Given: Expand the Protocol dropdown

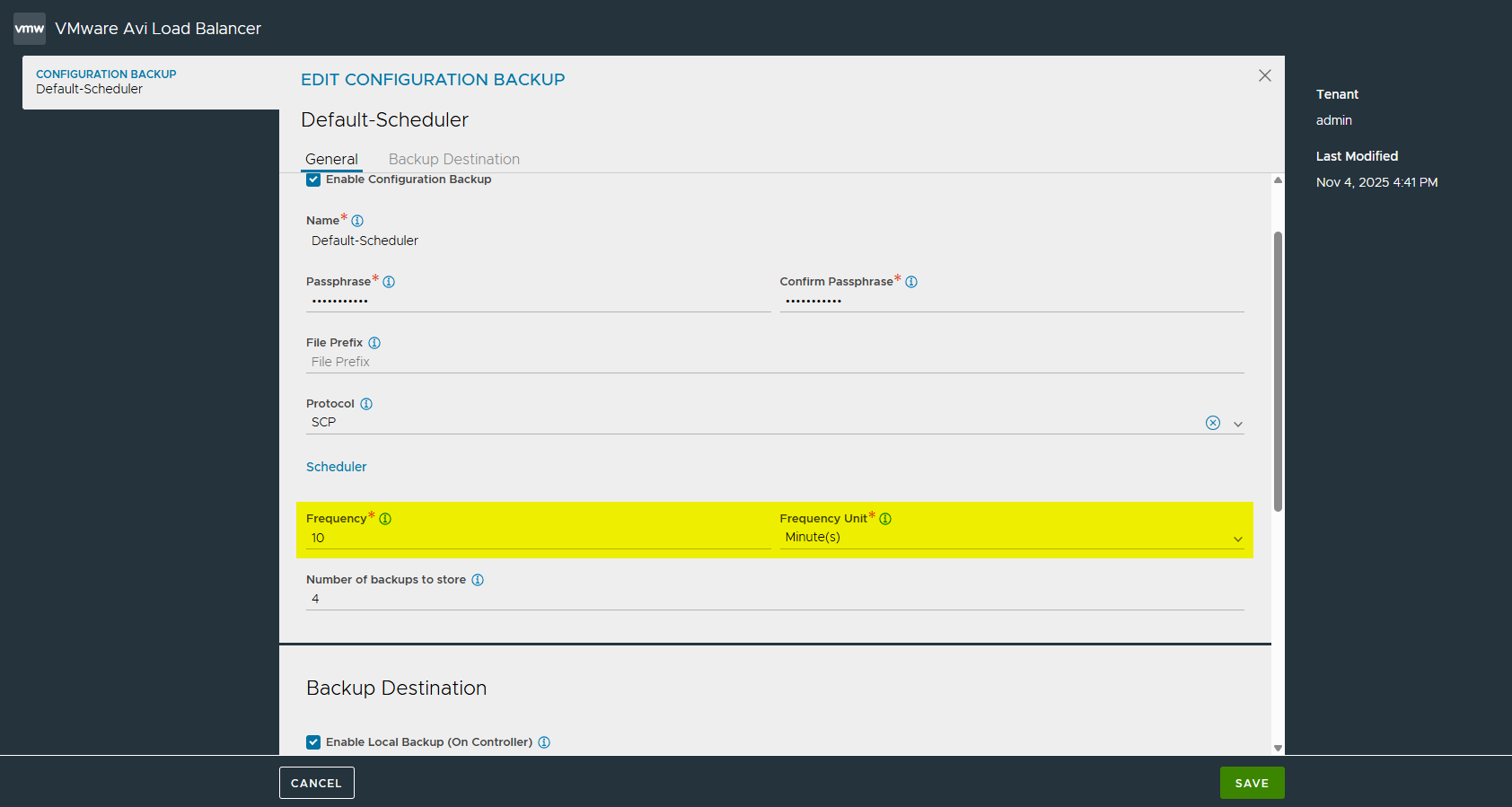Looking at the screenshot, I should [x=1238, y=424].
